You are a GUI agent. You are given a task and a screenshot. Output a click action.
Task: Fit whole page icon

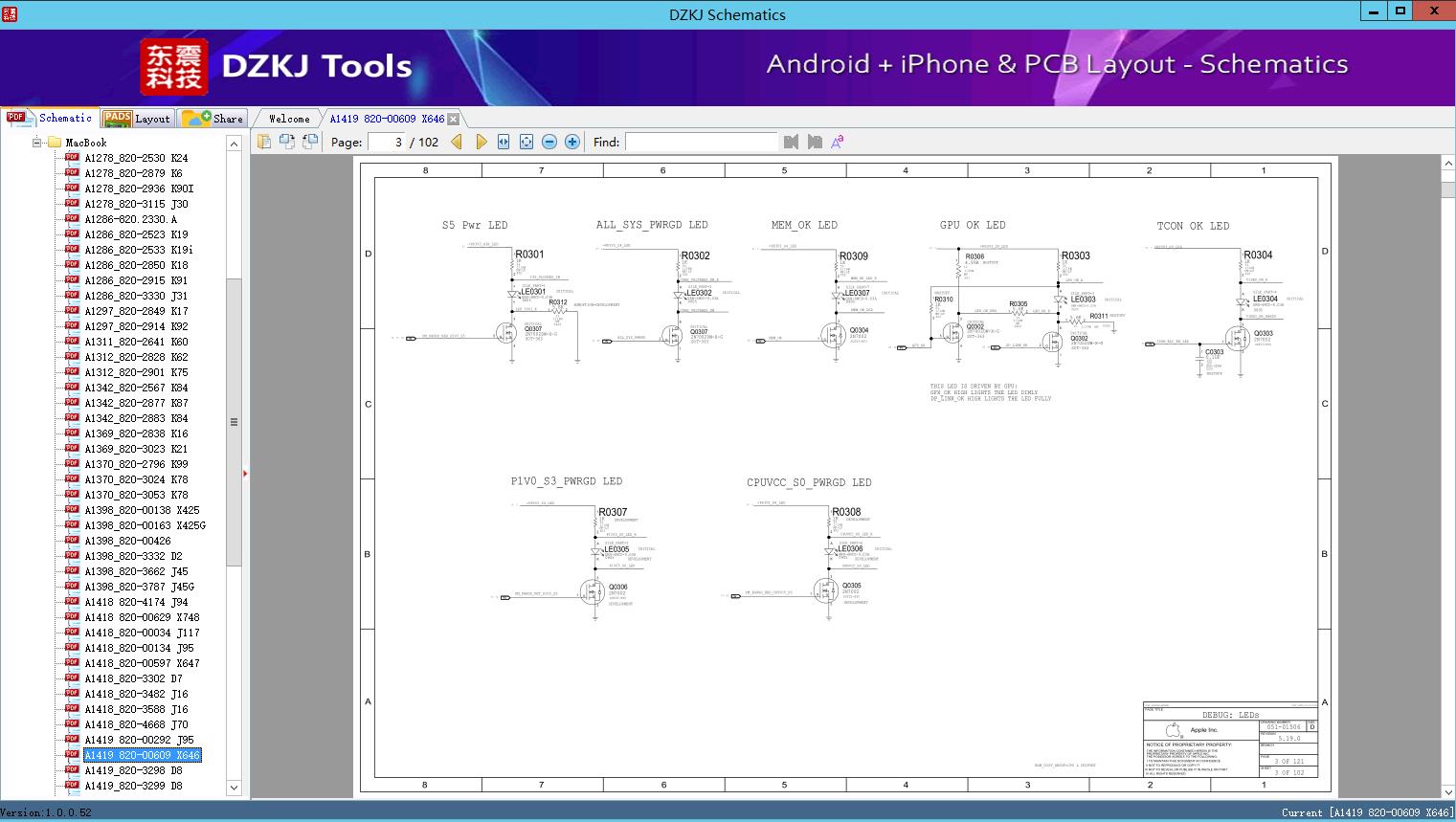(526, 142)
